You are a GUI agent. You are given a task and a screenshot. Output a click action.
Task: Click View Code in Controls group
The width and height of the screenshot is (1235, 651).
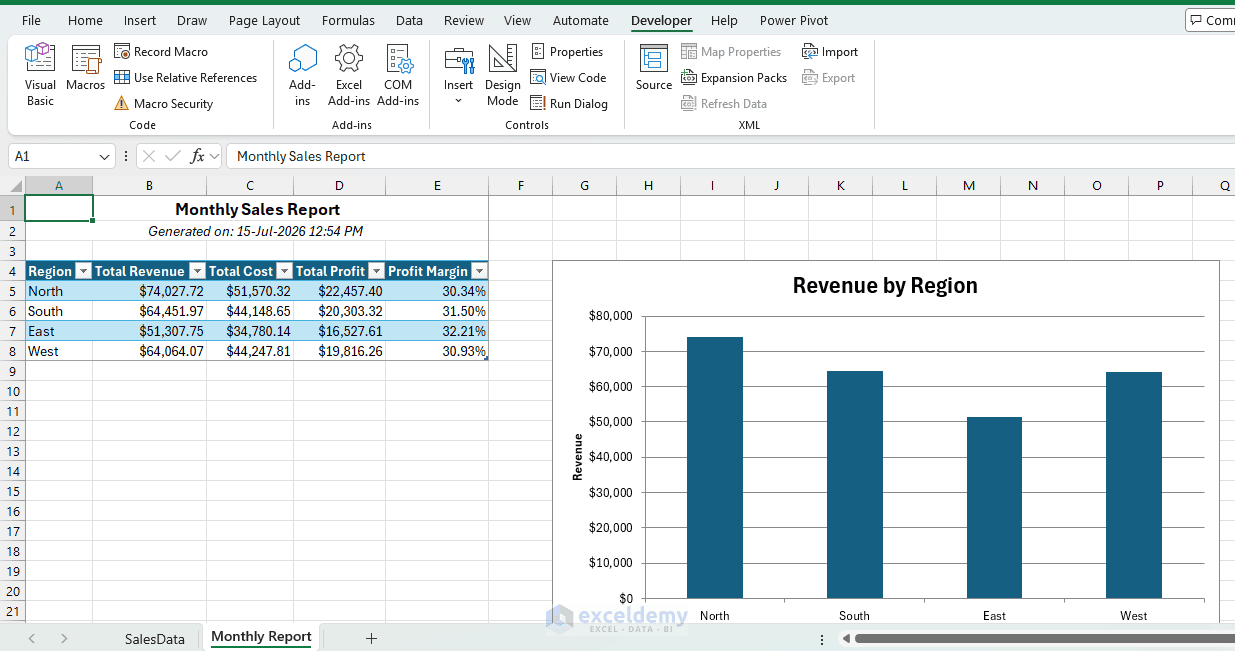tap(568, 77)
